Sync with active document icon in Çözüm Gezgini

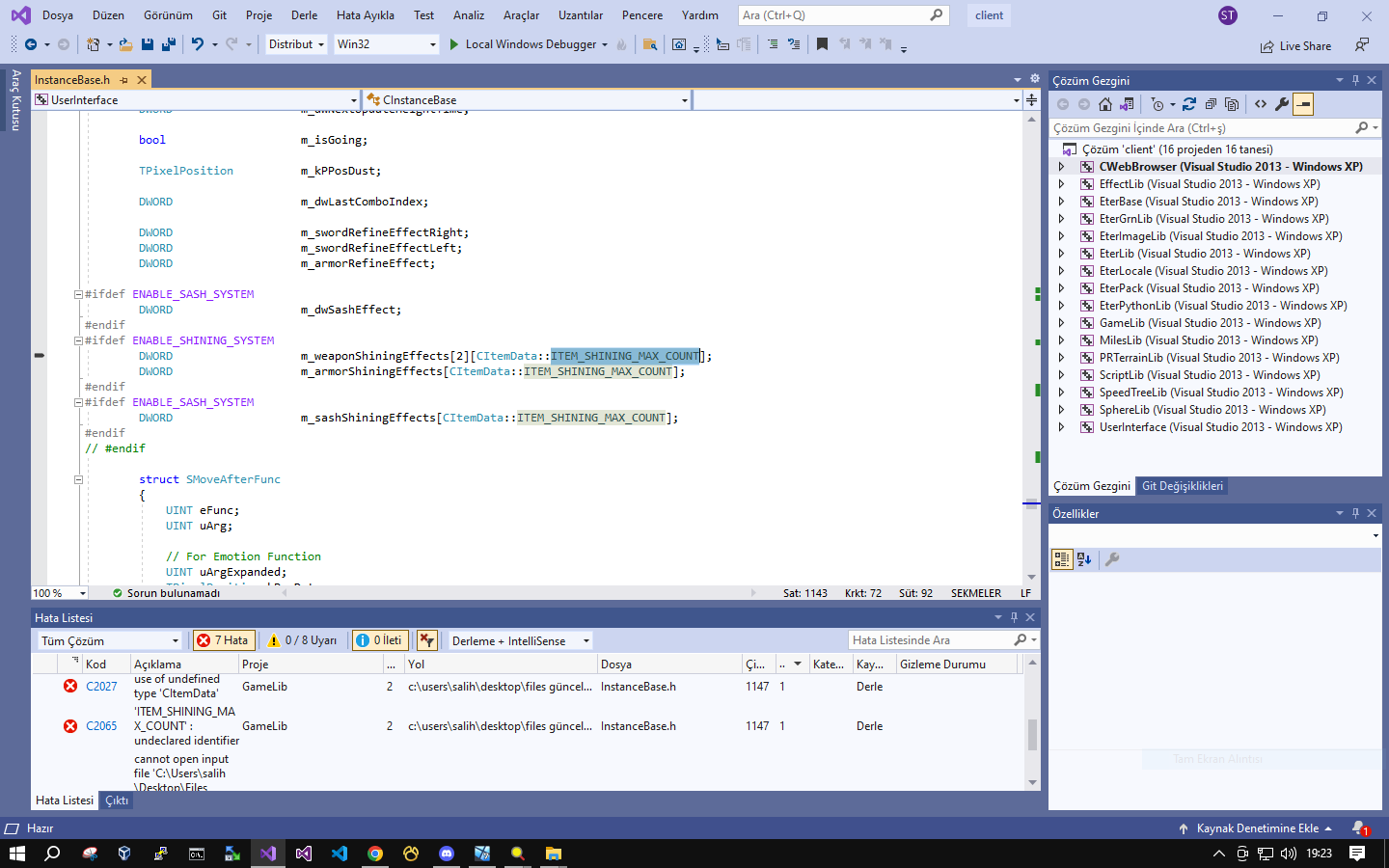[x=1189, y=104]
